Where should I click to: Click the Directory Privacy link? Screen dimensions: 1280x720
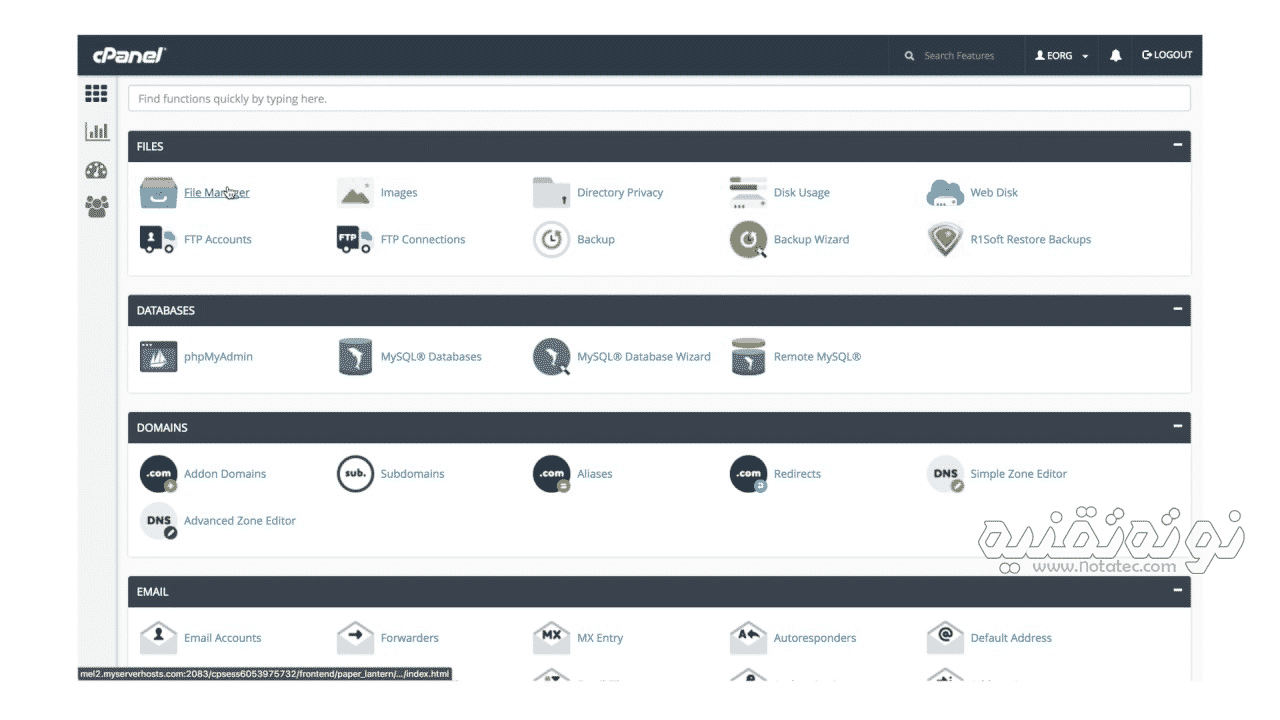click(x=620, y=193)
